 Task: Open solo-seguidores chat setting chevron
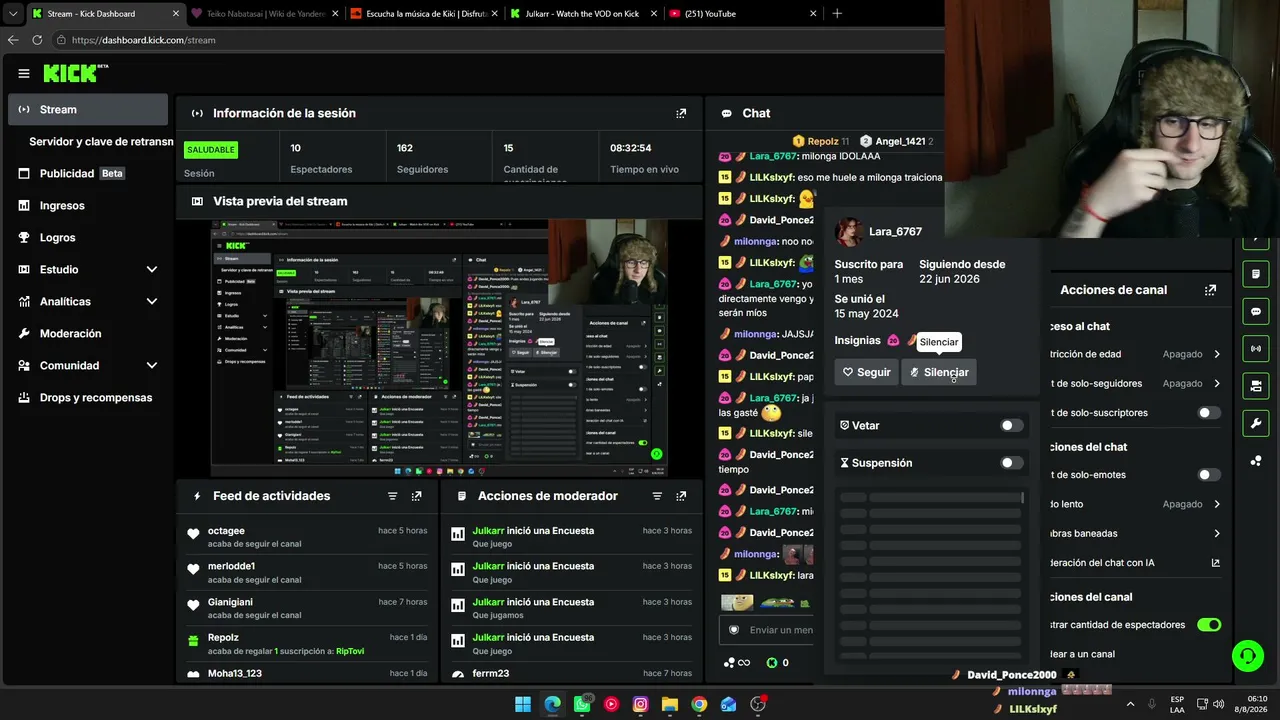tap(1217, 383)
